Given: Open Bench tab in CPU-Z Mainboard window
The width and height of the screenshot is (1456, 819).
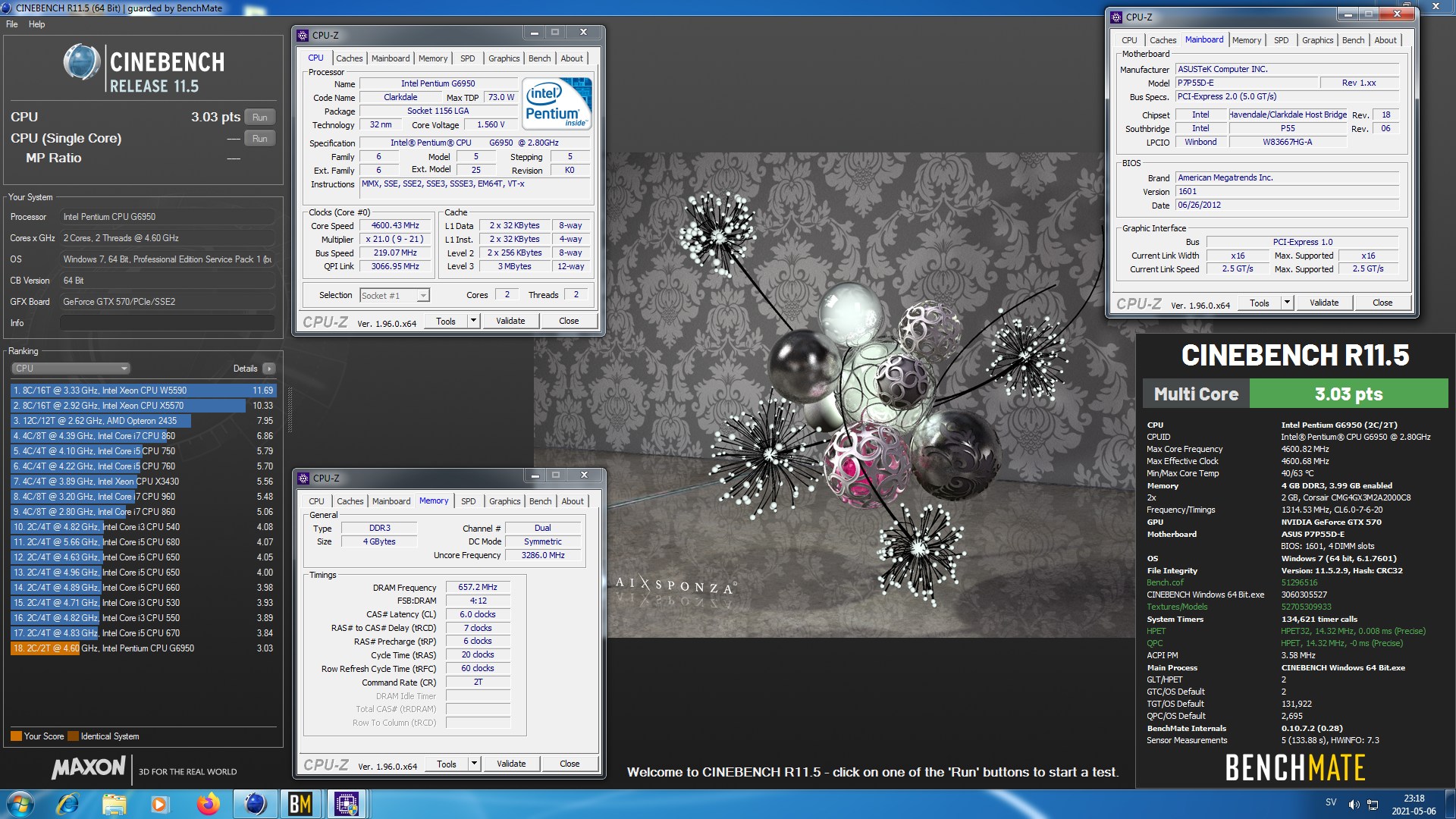Looking at the screenshot, I should (1353, 40).
